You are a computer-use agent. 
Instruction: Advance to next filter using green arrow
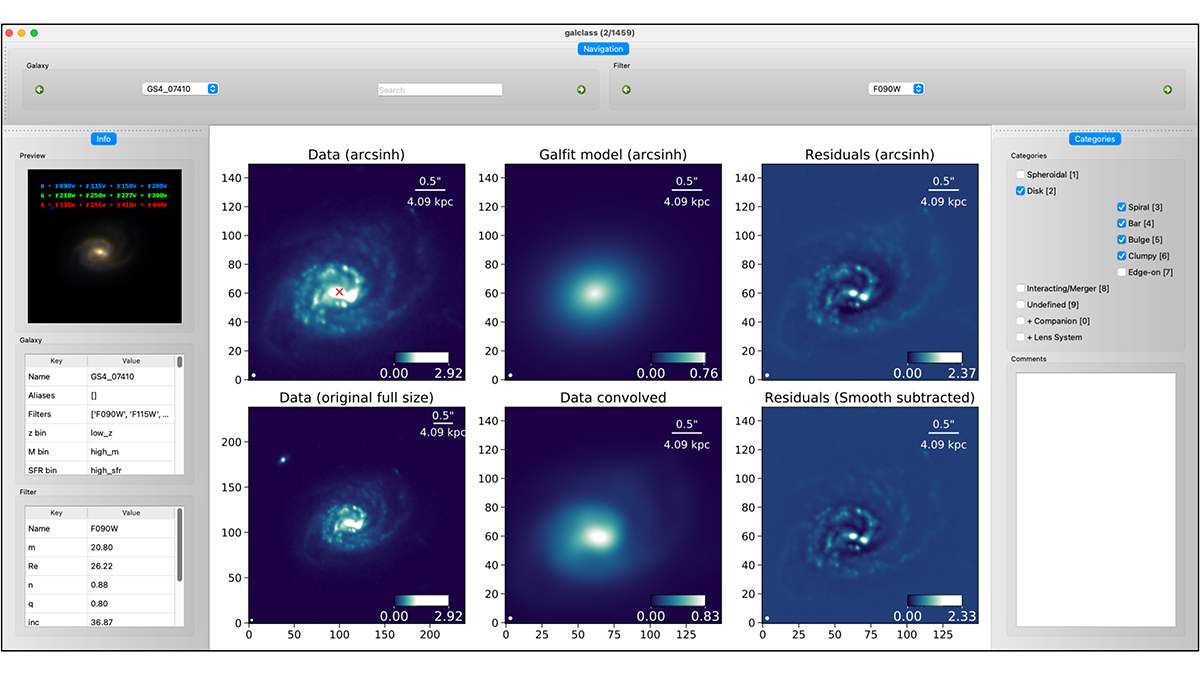tap(1167, 89)
